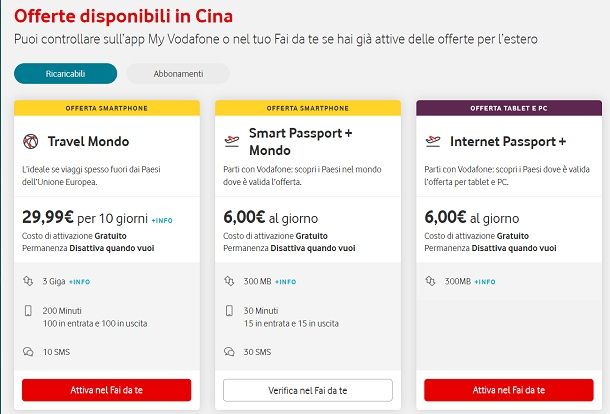The width and height of the screenshot is (610, 414).
Task: Click the 30 Minuti phone icon
Action: pyautogui.click(x=230, y=312)
